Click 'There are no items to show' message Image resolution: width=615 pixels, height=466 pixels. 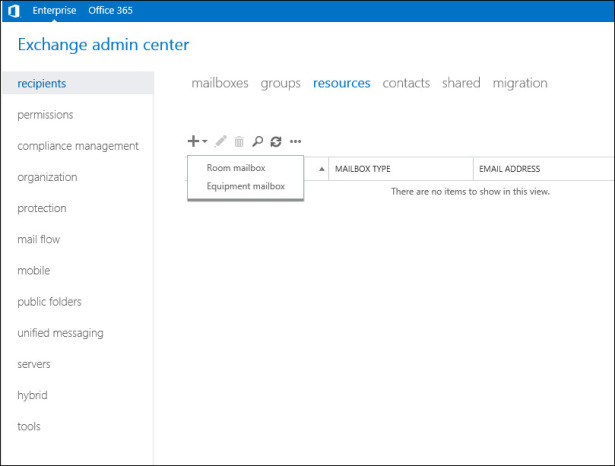coord(470,192)
